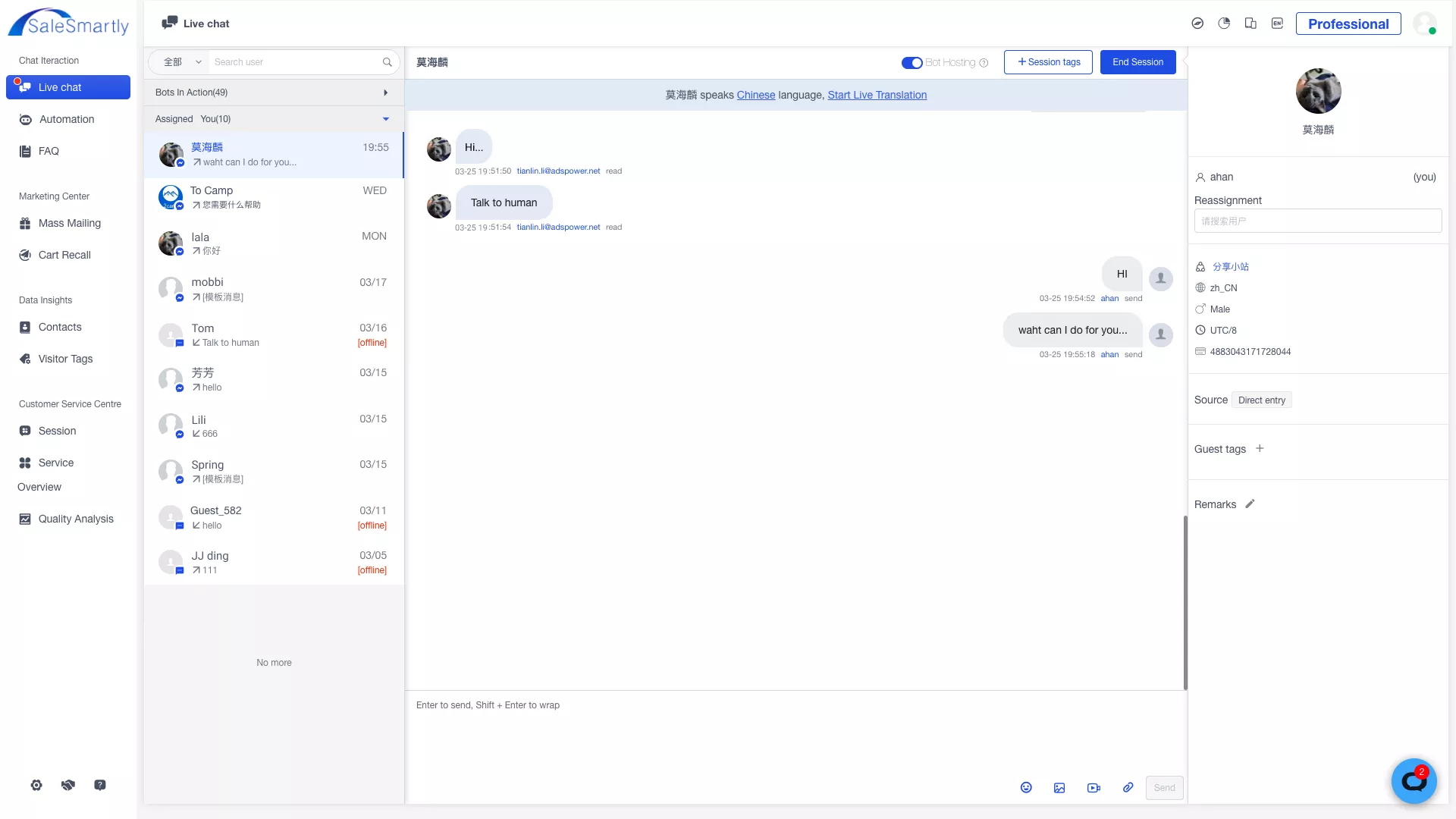Open the emoji picker
Screen dimensions: 1456x819
1026,788
